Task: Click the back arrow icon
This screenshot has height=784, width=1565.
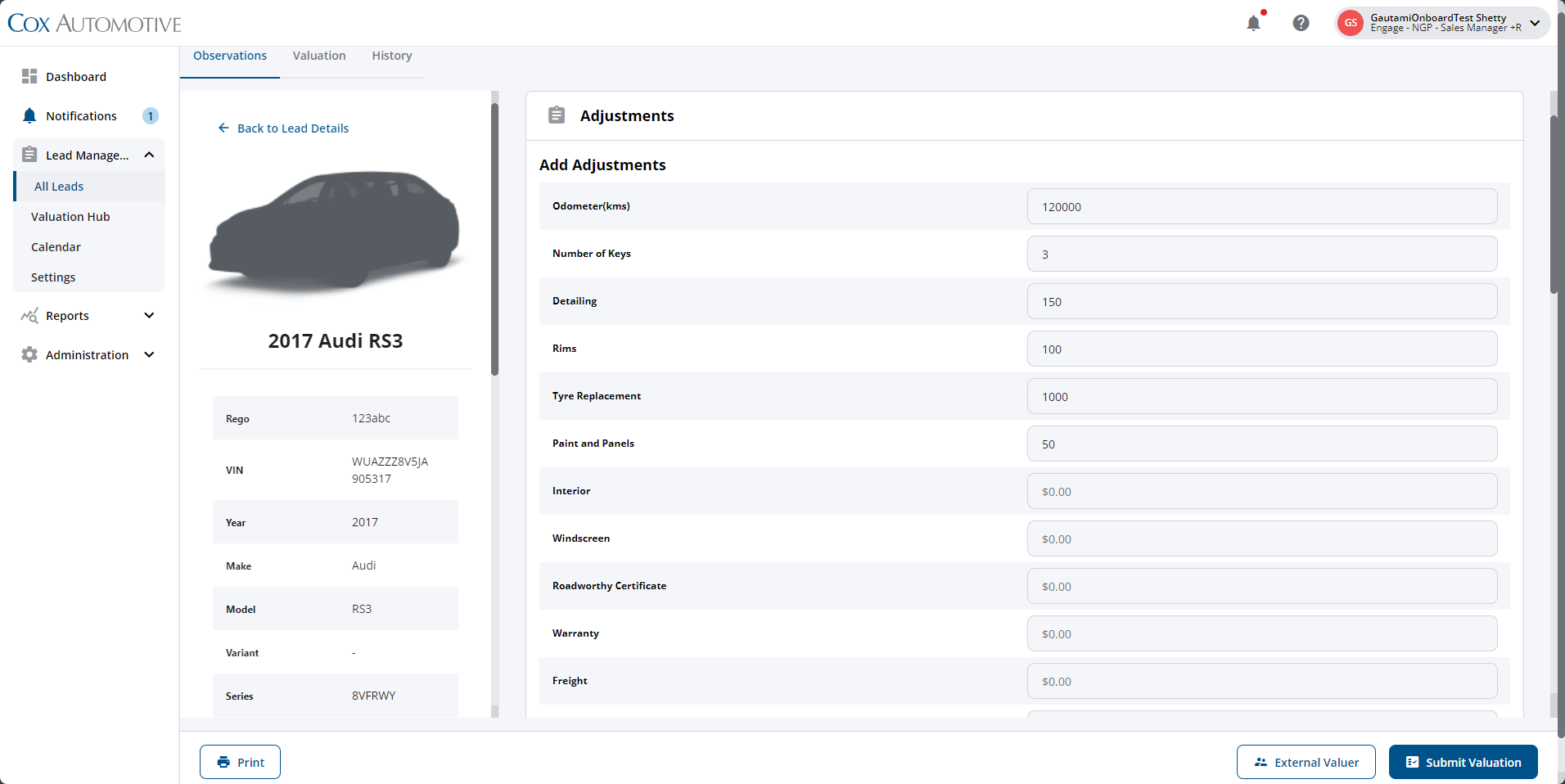Action: click(223, 128)
